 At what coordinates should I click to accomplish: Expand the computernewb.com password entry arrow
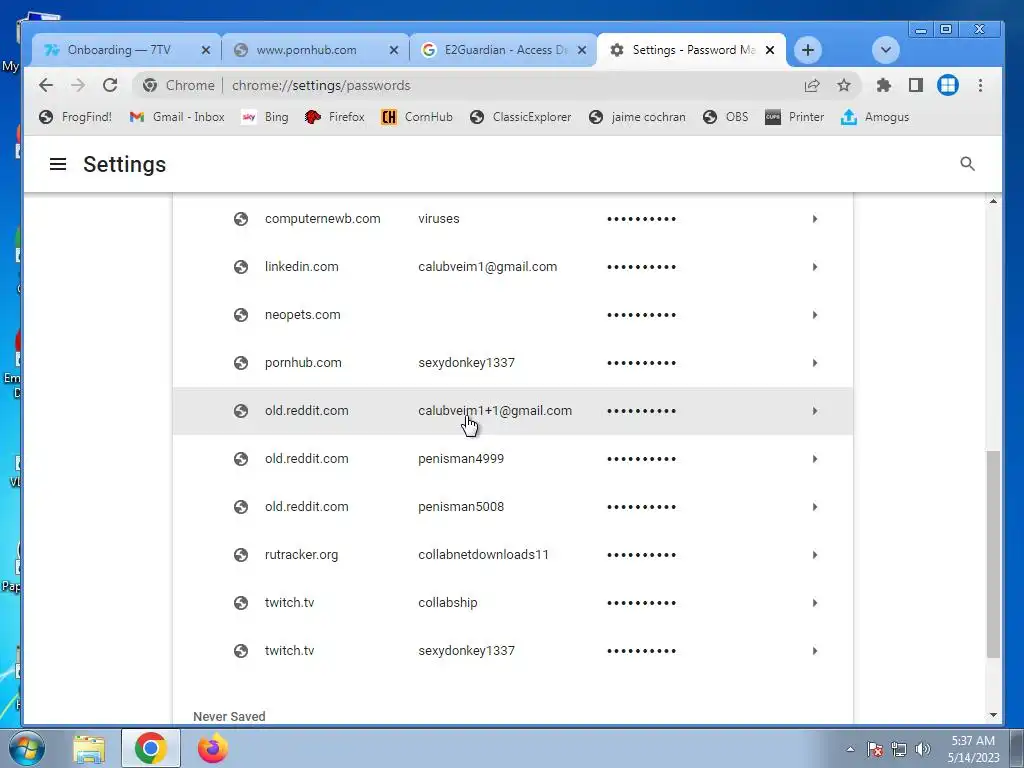[x=814, y=219]
